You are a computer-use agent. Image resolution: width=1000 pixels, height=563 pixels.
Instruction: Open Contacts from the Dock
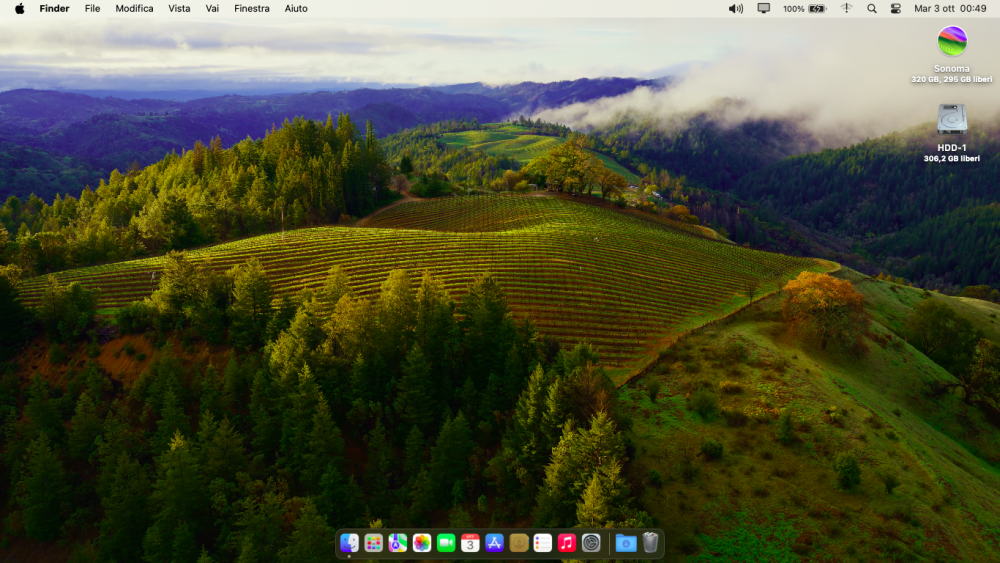click(518, 543)
